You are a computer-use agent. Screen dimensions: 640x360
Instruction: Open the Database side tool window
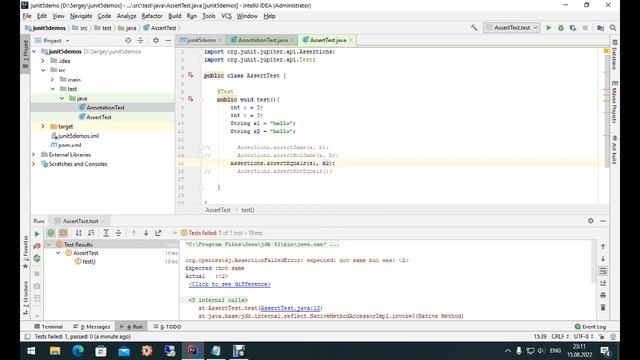pyautogui.click(x=614, y=55)
